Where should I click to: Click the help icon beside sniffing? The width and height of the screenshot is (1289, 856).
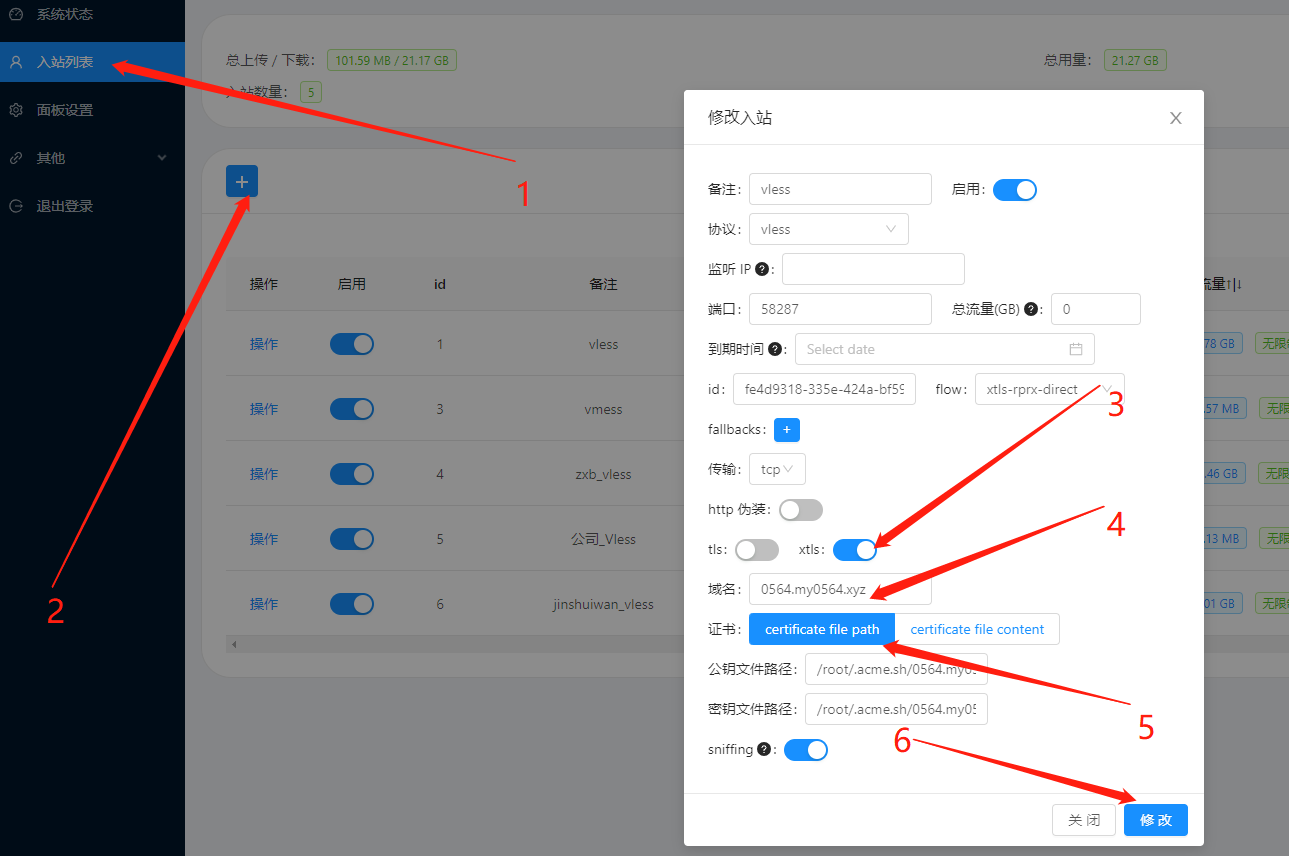coord(766,748)
